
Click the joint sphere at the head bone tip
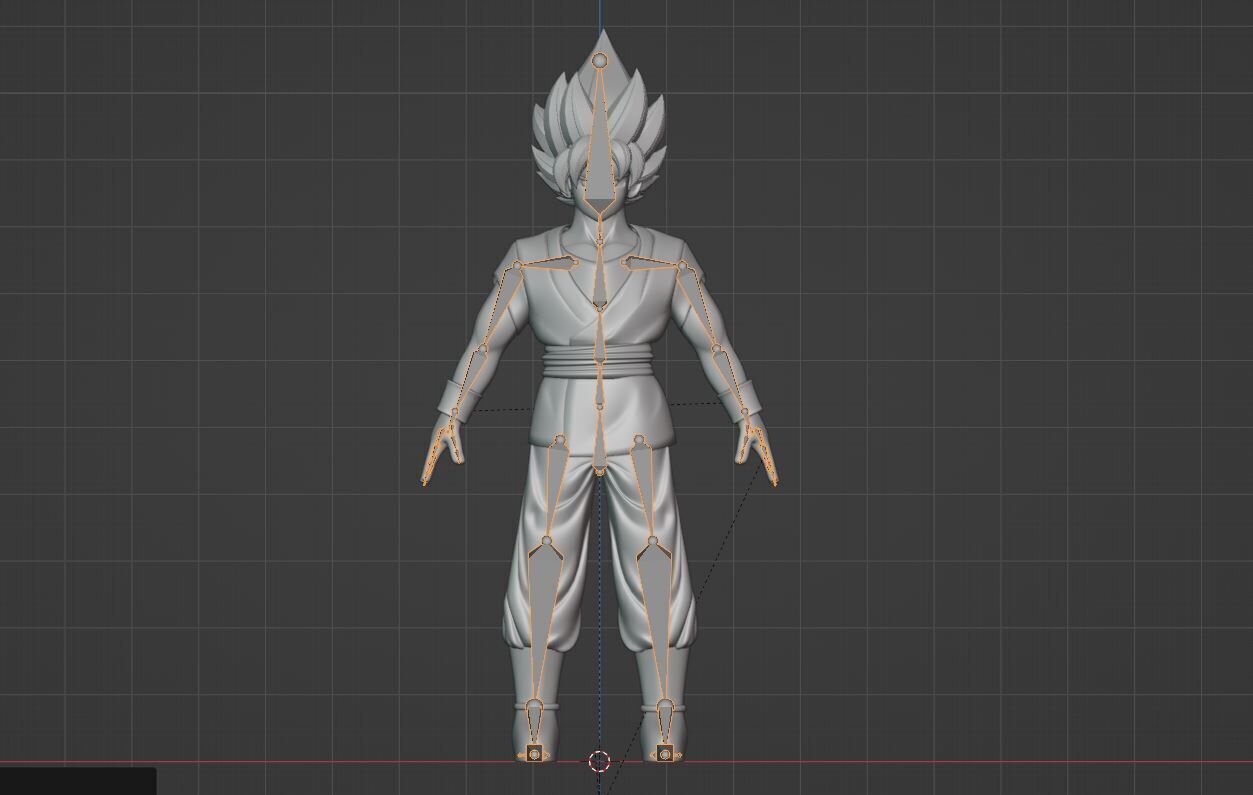600,61
